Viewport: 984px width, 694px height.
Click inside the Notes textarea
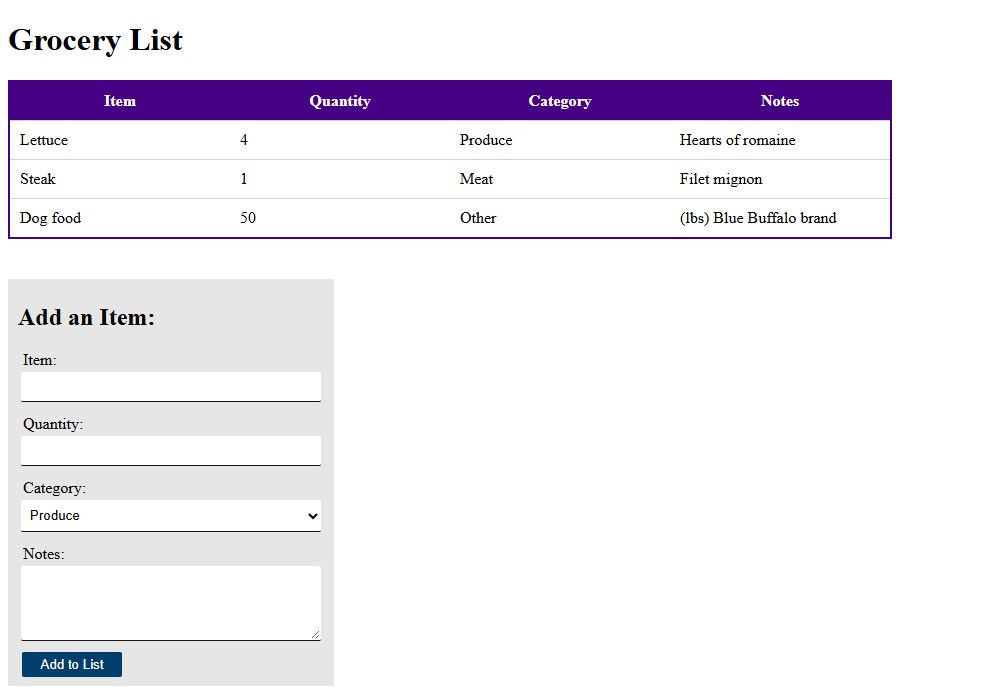coord(171,603)
